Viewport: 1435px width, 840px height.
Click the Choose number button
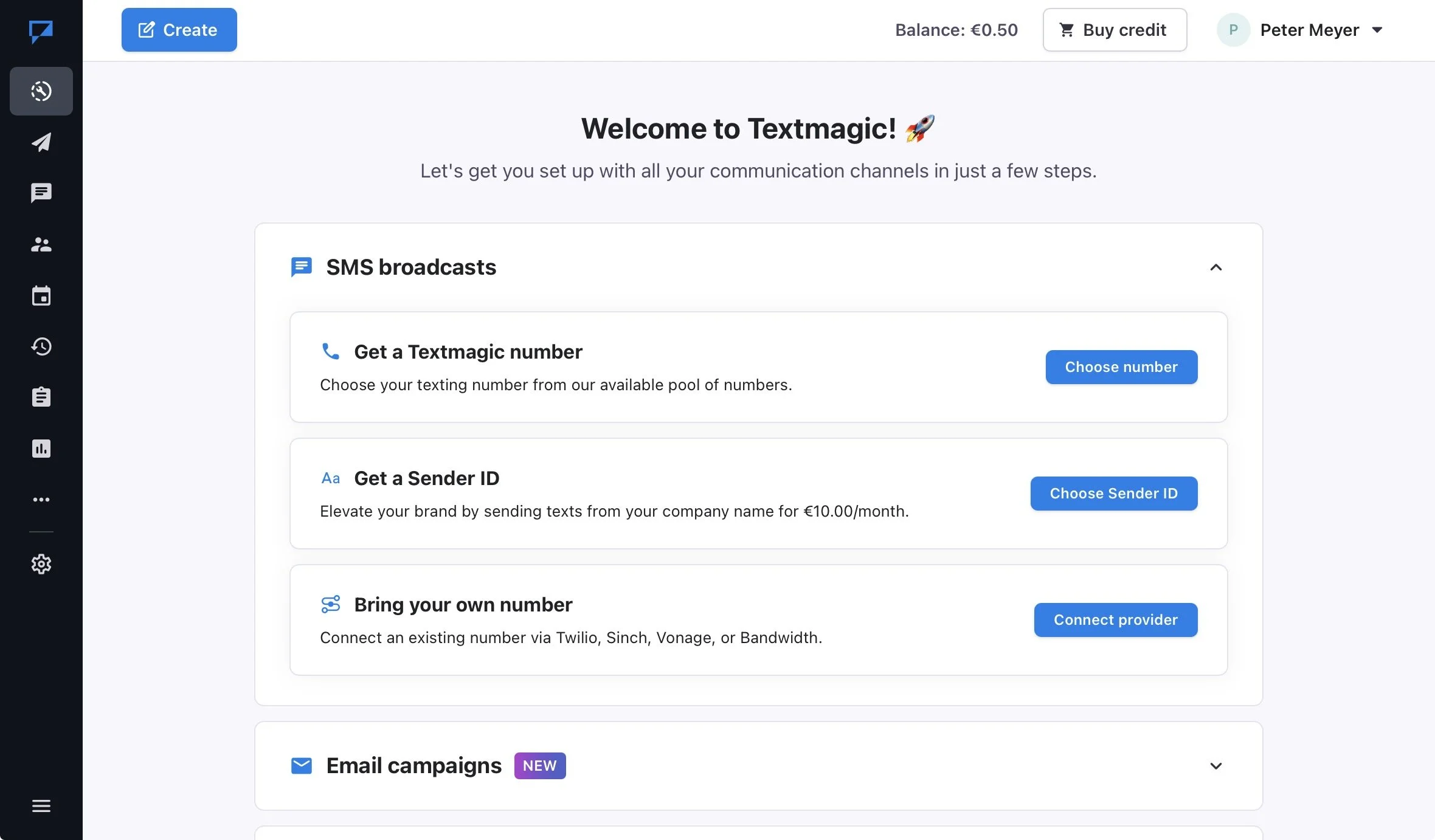[x=1121, y=367]
